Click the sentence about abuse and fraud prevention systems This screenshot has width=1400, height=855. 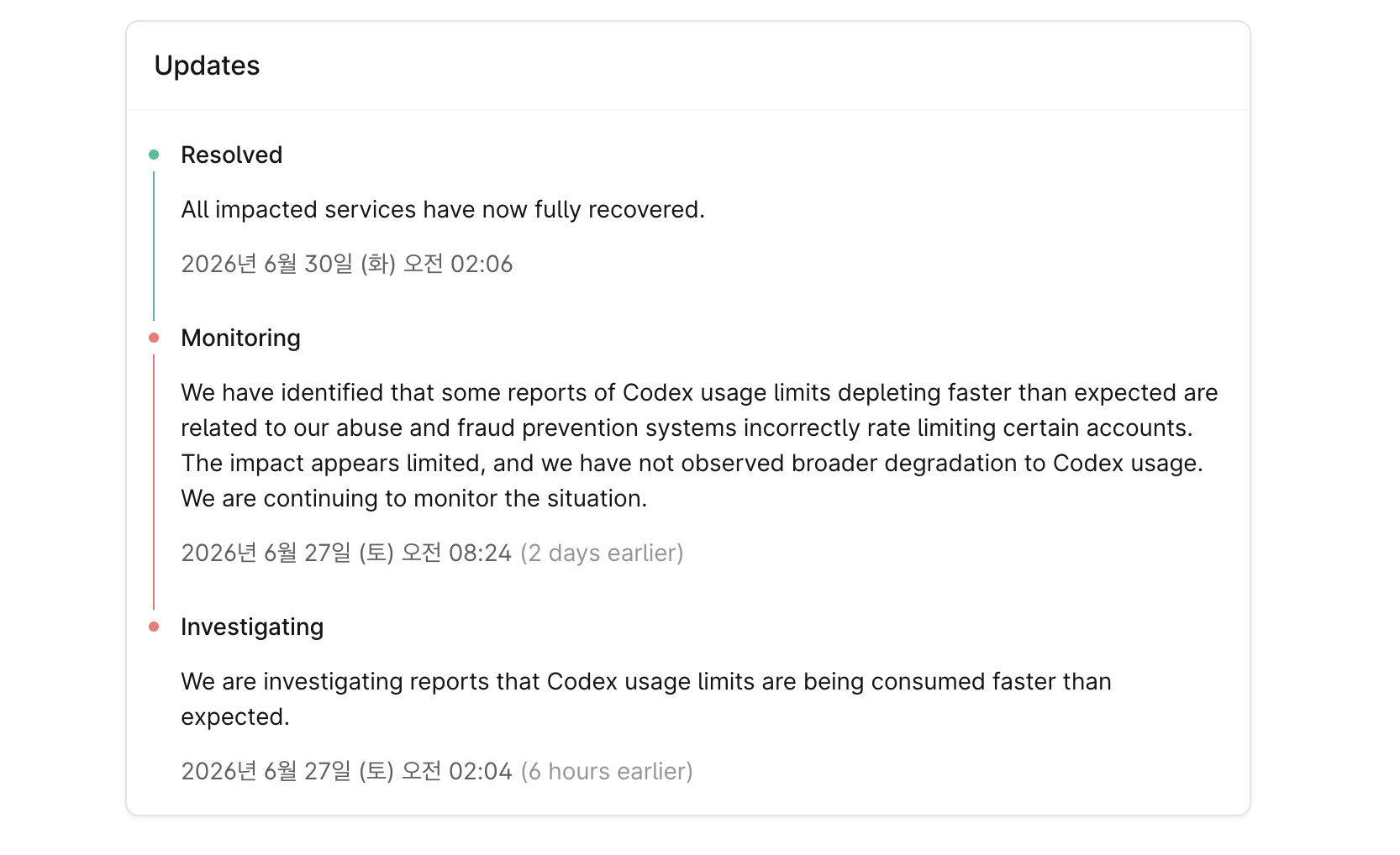point(687,427)
